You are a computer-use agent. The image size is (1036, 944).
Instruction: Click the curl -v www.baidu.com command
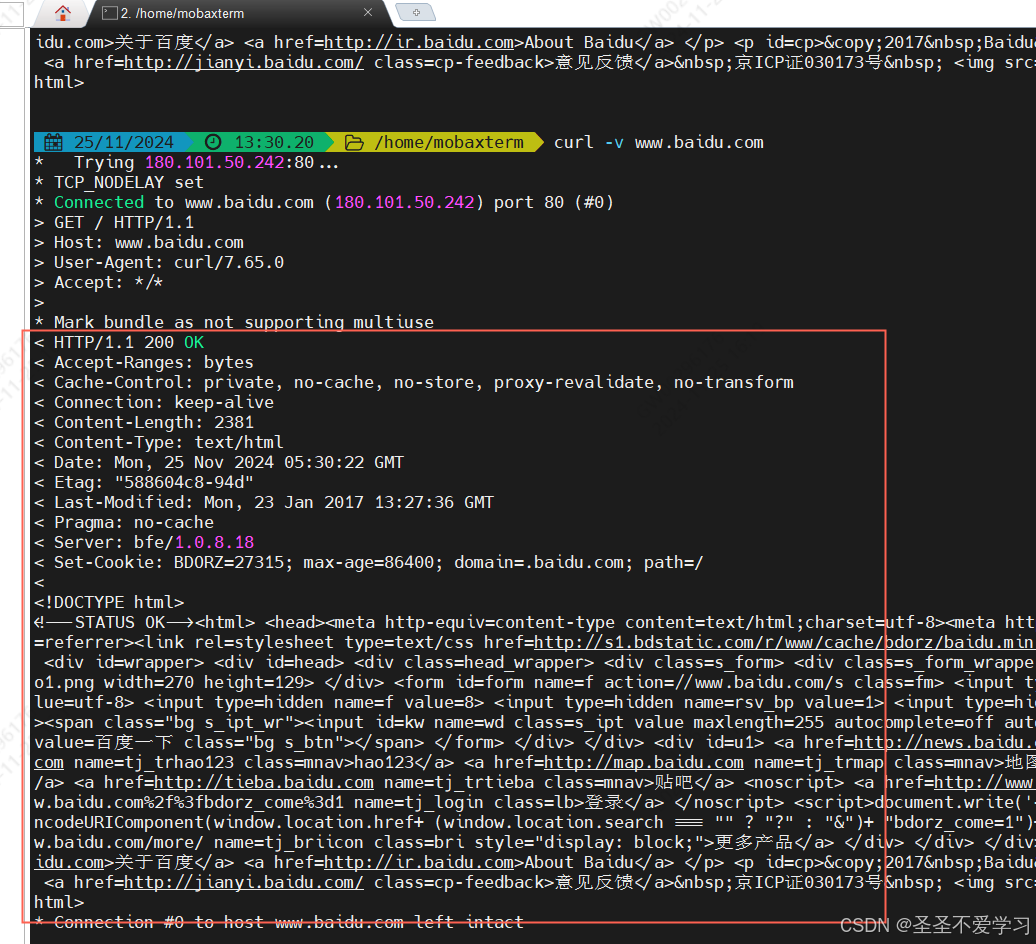click(659, 142)
